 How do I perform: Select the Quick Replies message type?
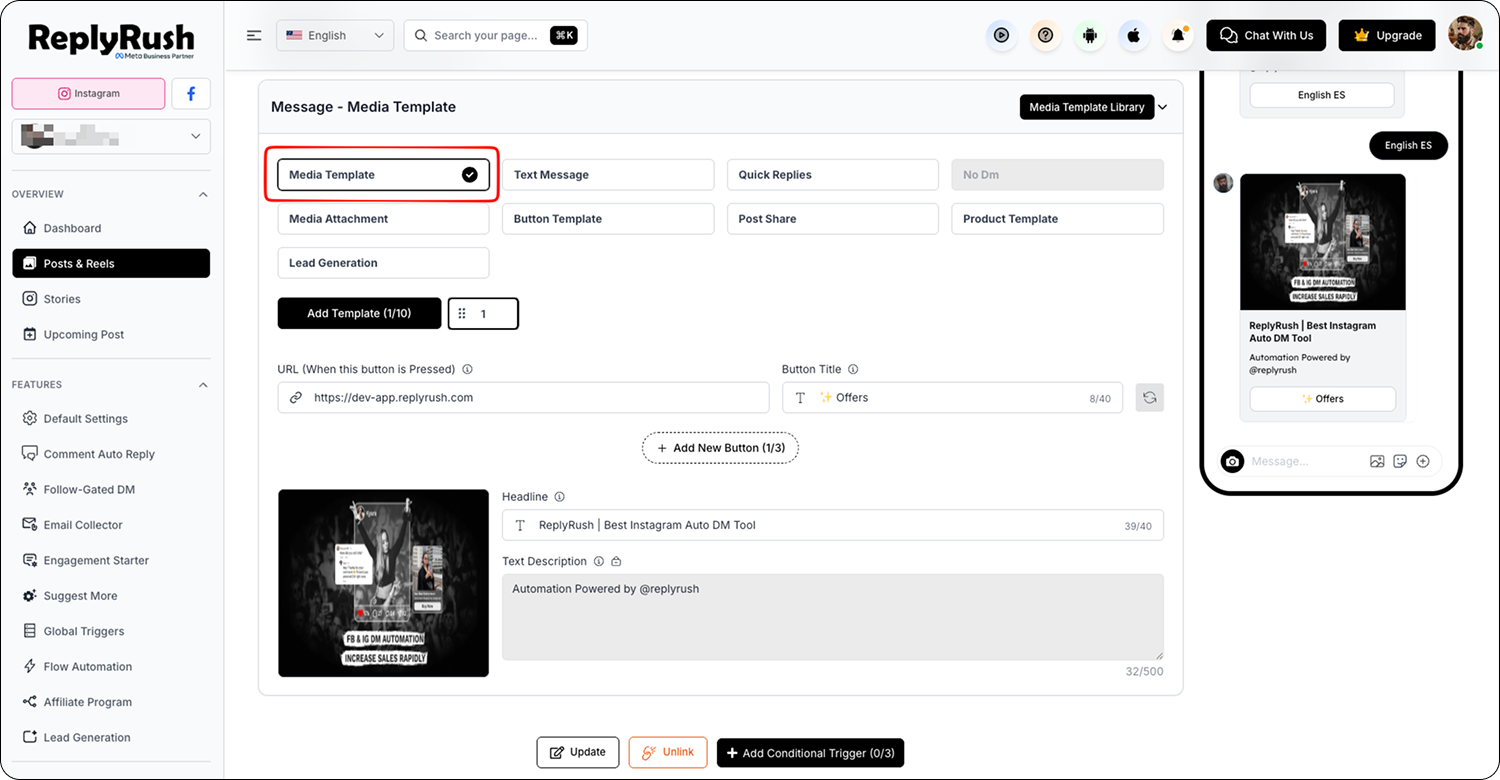pyautogui.click(x=833, y=175)
